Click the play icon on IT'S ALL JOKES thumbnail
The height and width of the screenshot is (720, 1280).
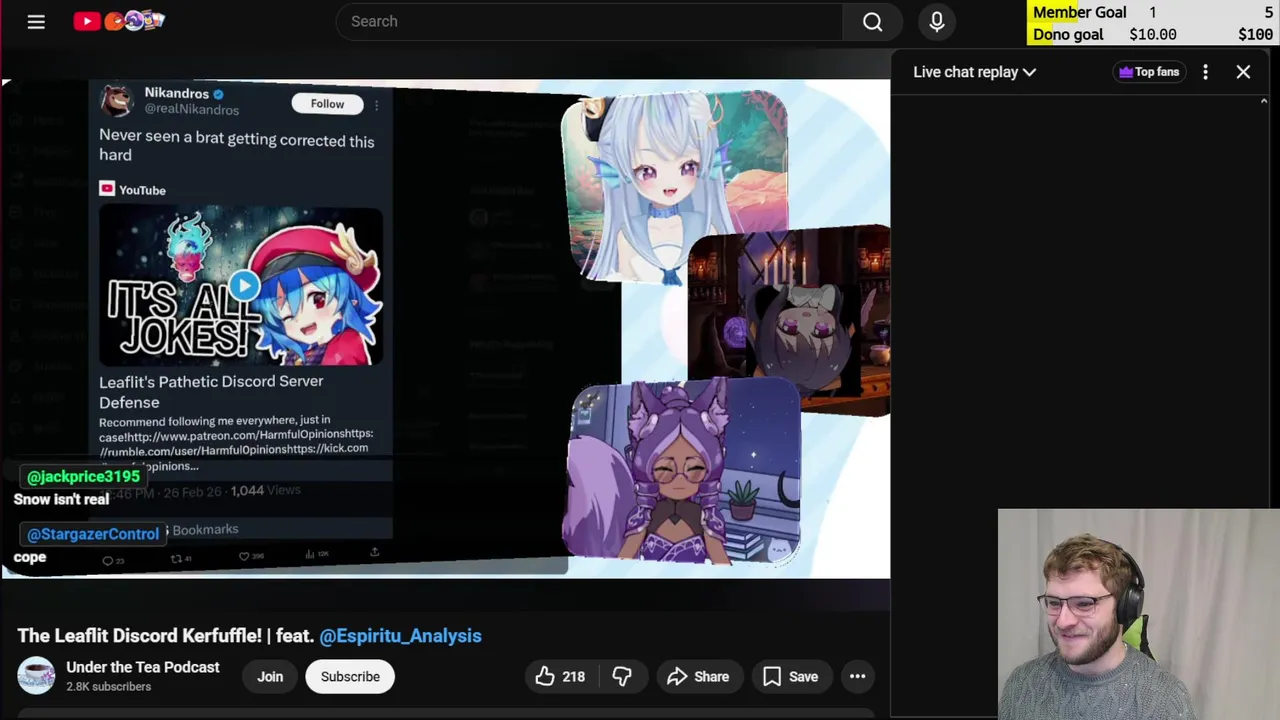pyautogui.click(x=244, y=286)
